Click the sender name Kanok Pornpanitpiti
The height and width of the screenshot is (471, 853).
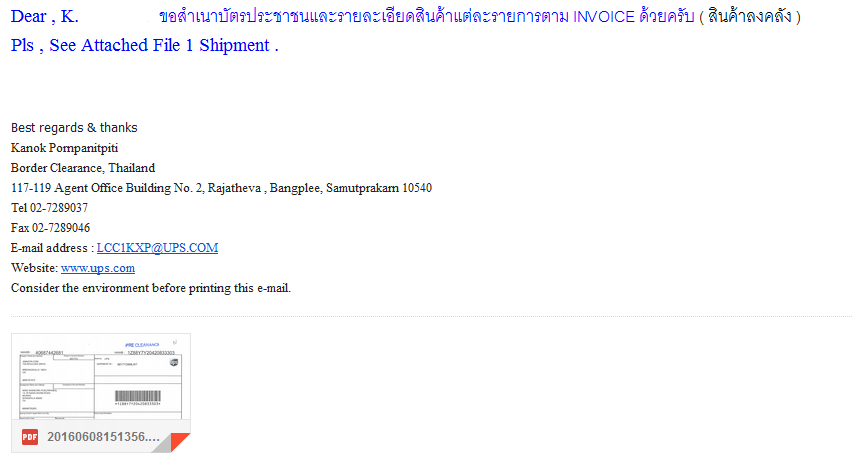point(64,148)
